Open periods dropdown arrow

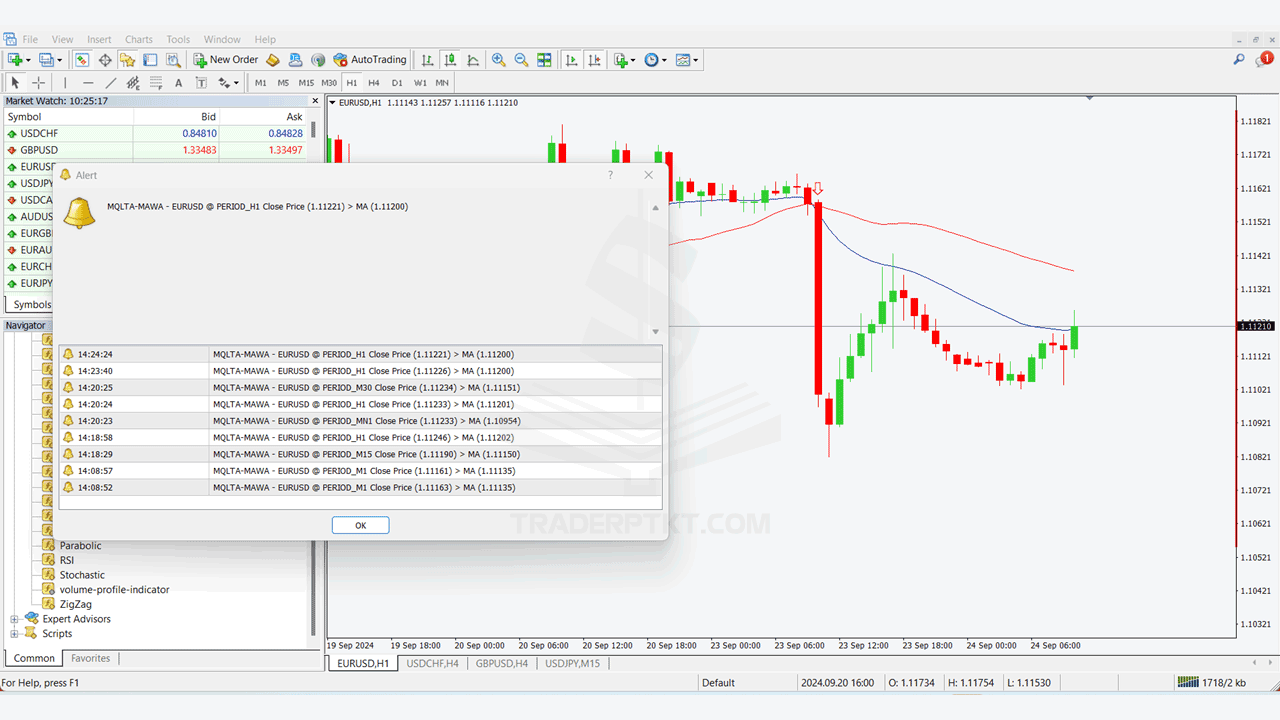click(664, 60)
